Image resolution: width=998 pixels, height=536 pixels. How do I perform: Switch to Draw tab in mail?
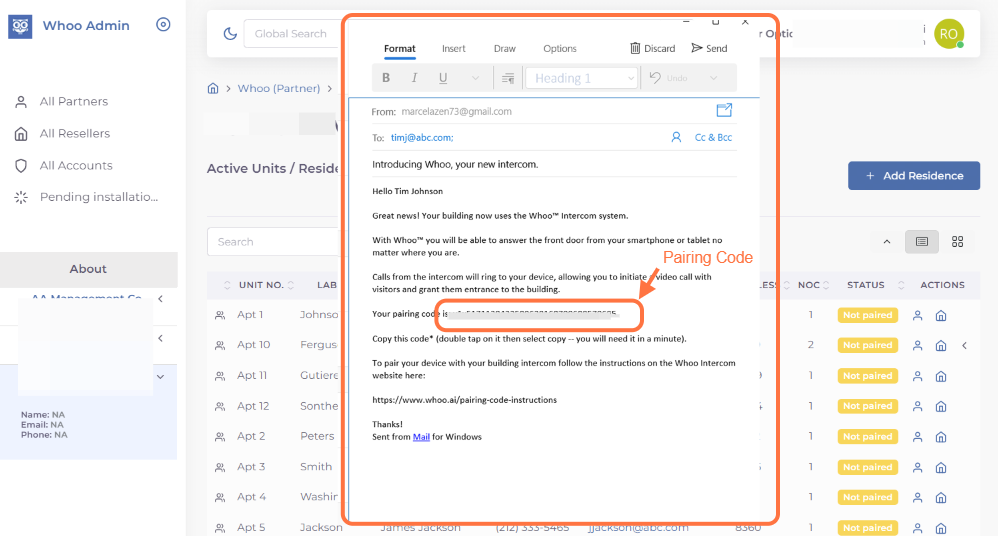[505, 49]
